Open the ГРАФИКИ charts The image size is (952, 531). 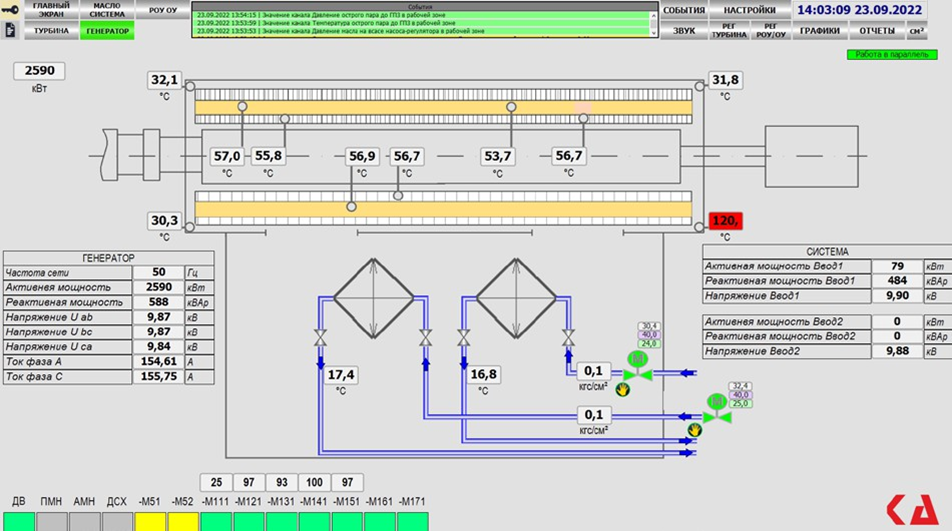point(819,30)
